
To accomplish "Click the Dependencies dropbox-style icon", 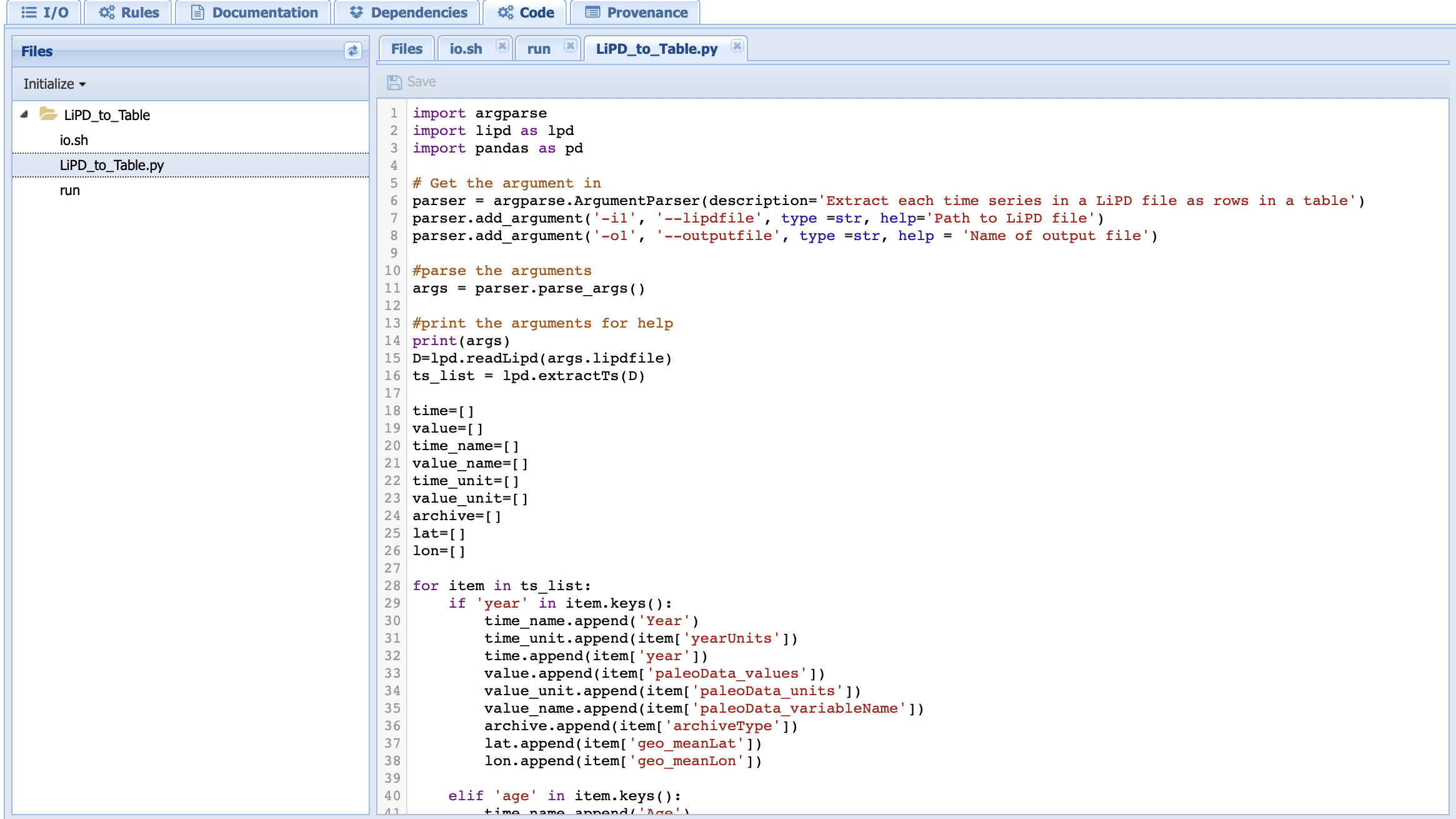I will (x=356, y=13).
